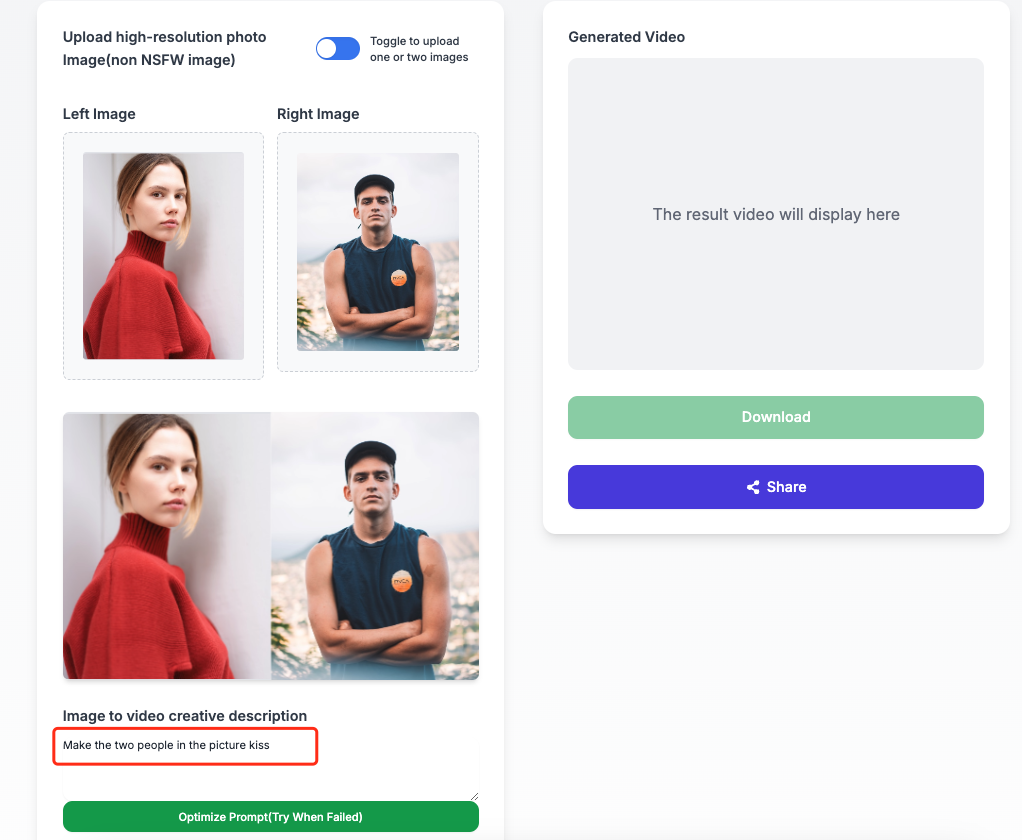1022x840 pixels.
Task: Click the "Generated Video" heading
Action: [x=626, y=37]
